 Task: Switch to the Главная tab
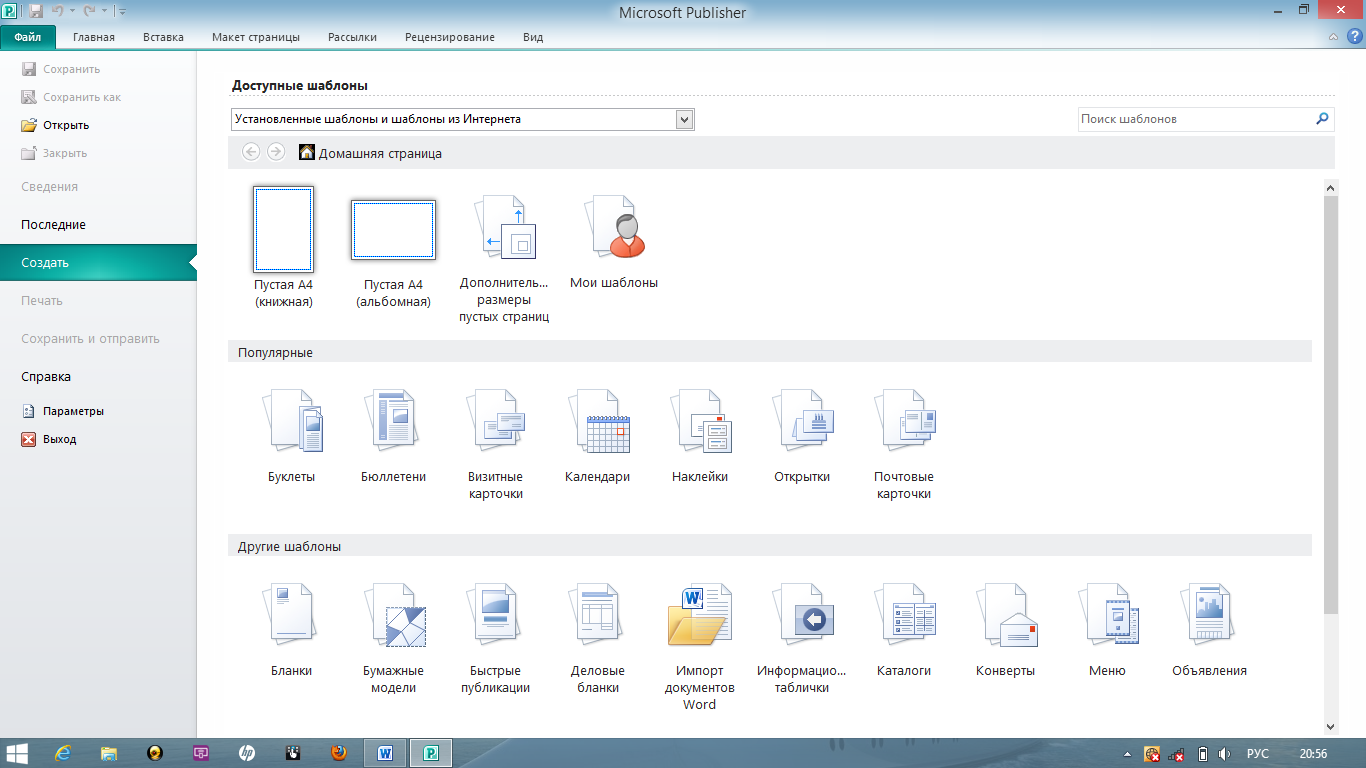click(94, 37)
